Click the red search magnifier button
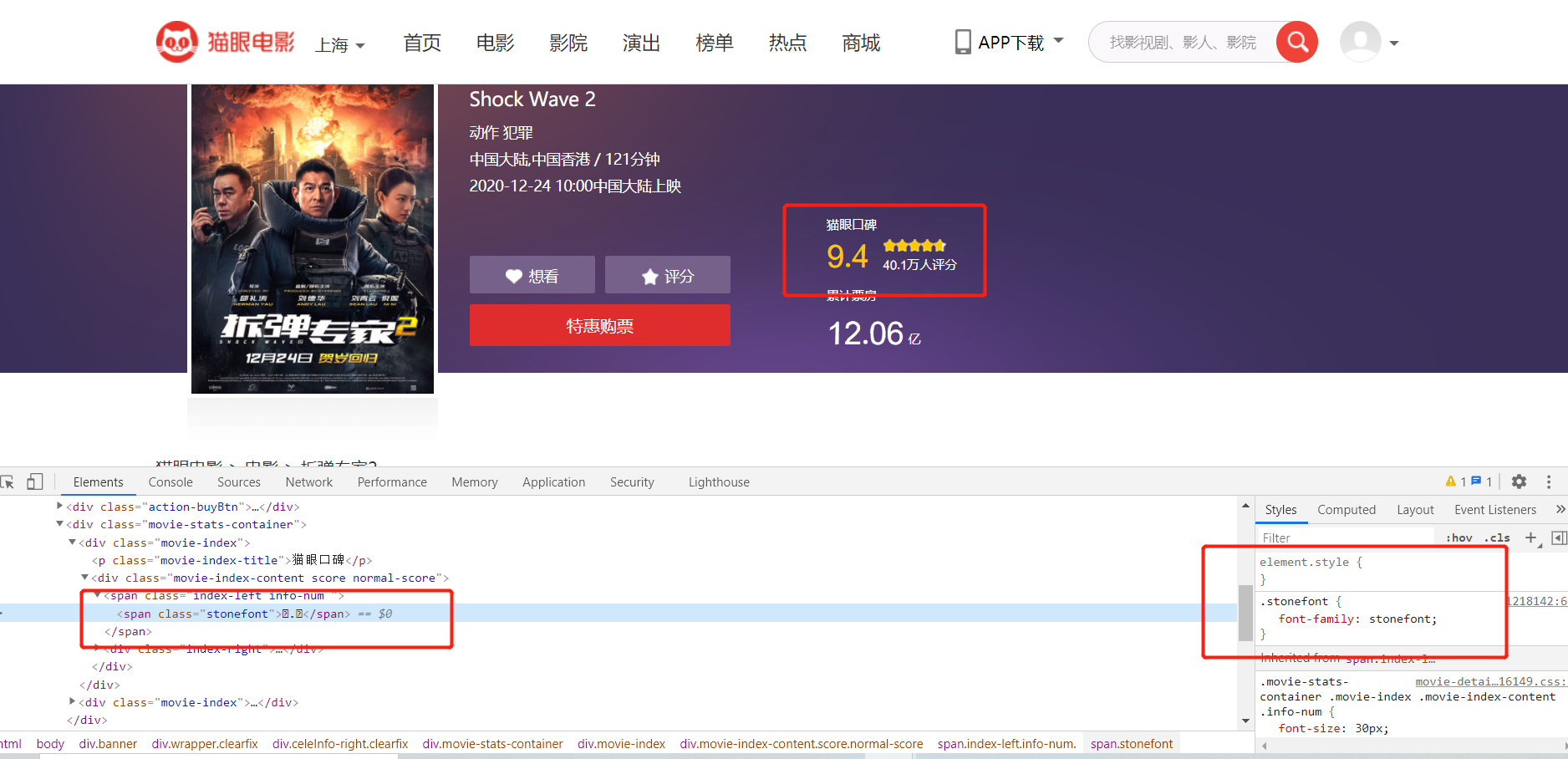Screen dimensions: 1568x759 click(x=1297, y=42)
